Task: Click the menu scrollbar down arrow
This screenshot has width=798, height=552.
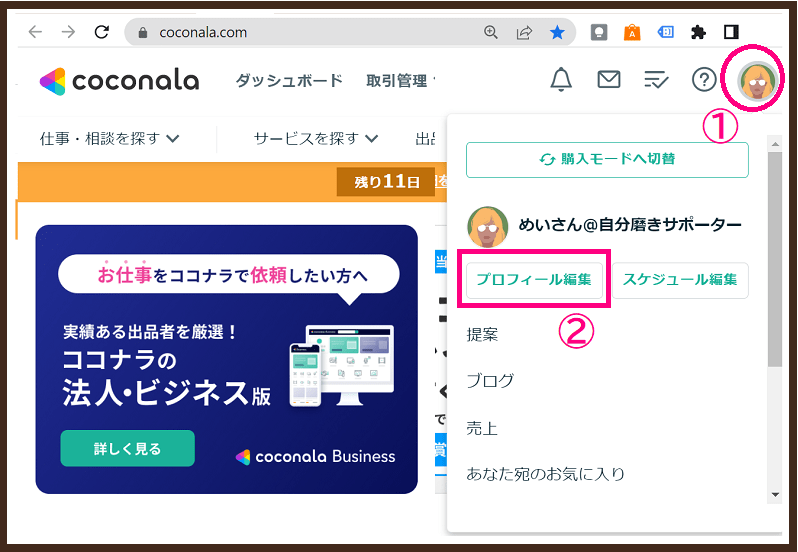Action: pos(775,495)
